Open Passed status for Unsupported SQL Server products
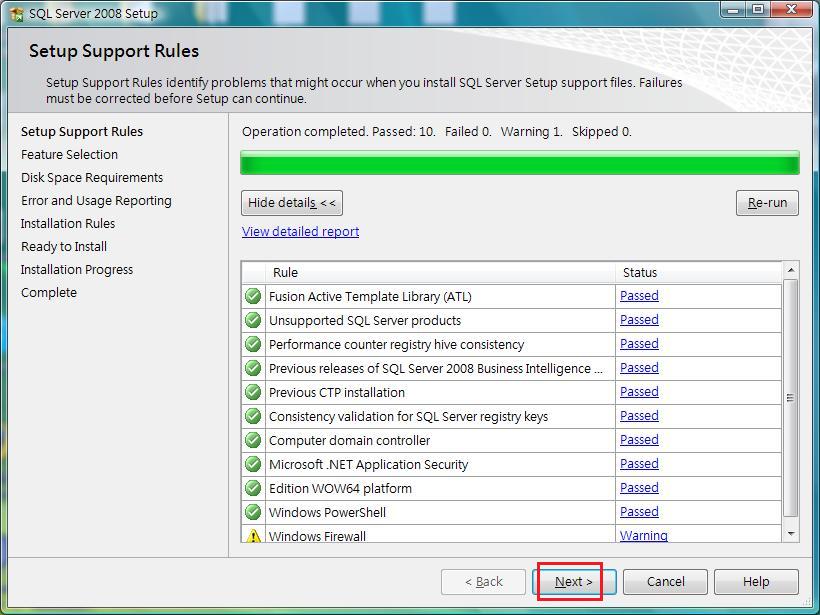Screen dimensions: 820x615 point(639,320)
